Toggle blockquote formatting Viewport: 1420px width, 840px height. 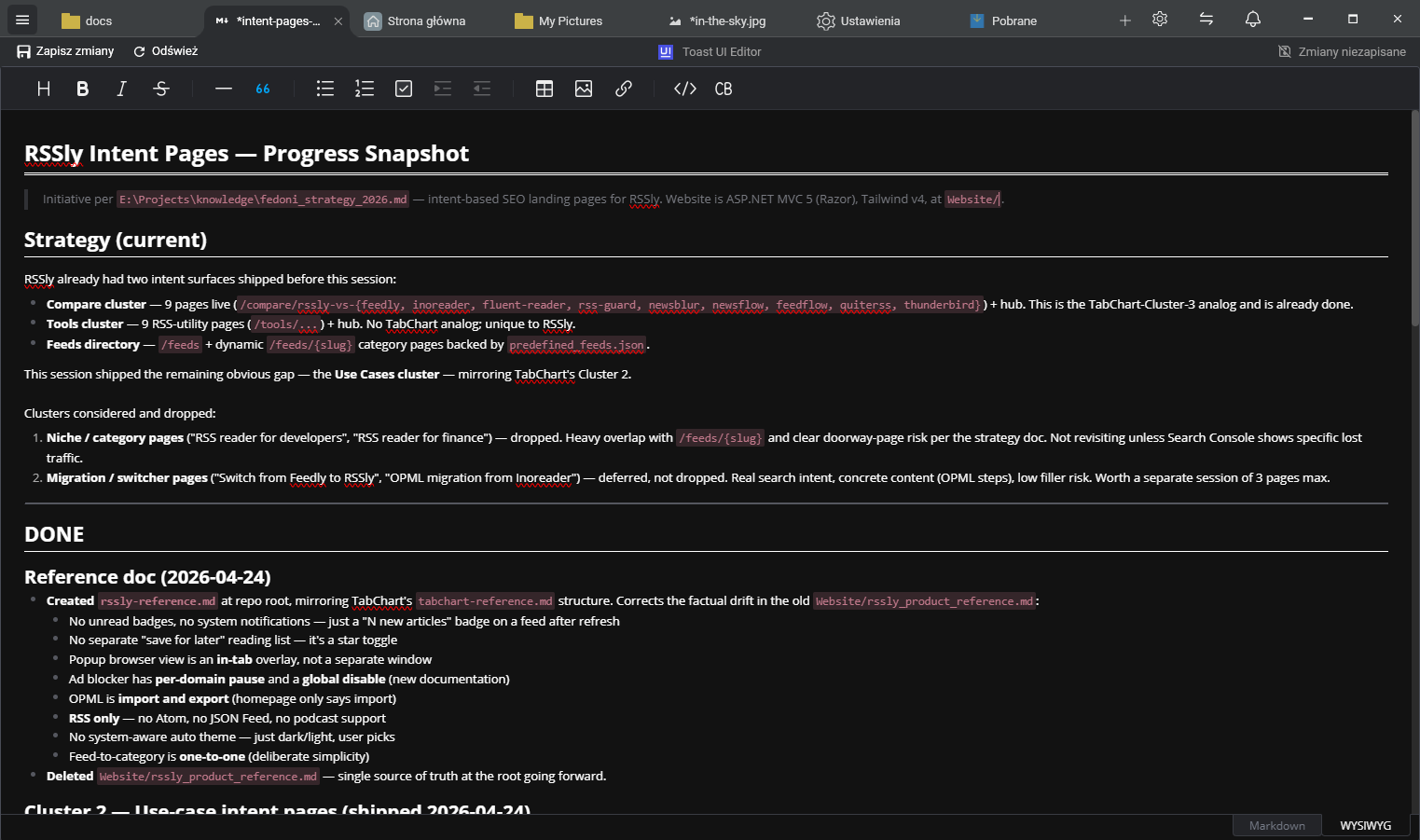[263, 89]
